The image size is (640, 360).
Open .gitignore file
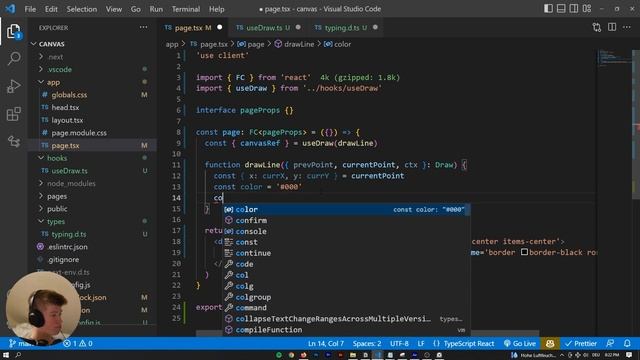63,259
